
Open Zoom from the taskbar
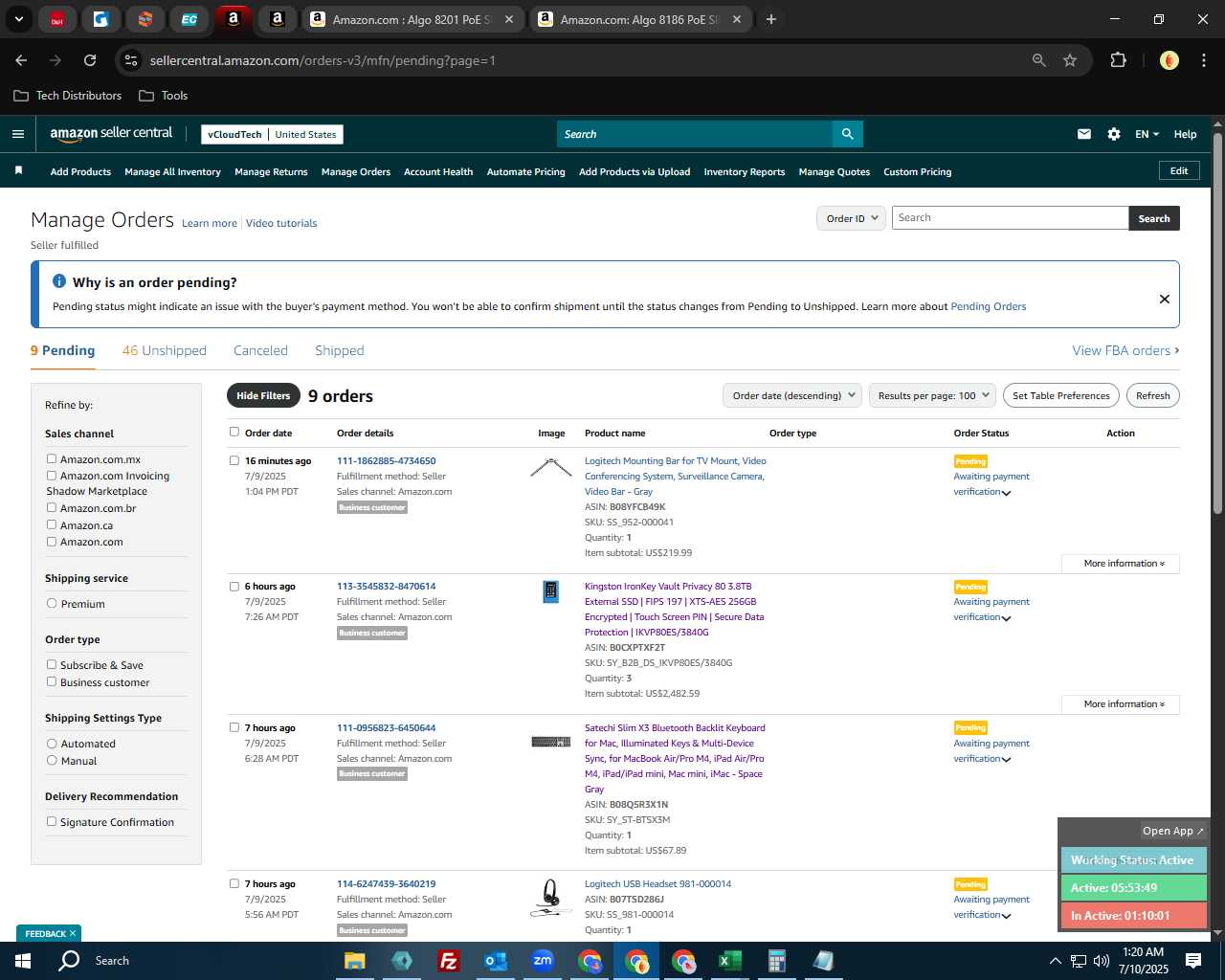[x=543, y=961]
